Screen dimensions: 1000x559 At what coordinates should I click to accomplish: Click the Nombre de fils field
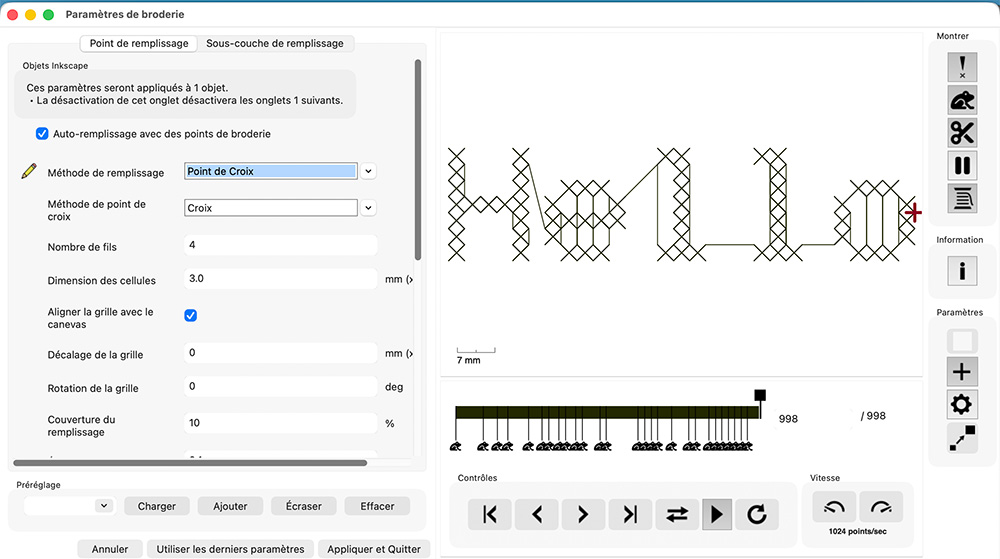pyautogui.click(x=281, y=245)
